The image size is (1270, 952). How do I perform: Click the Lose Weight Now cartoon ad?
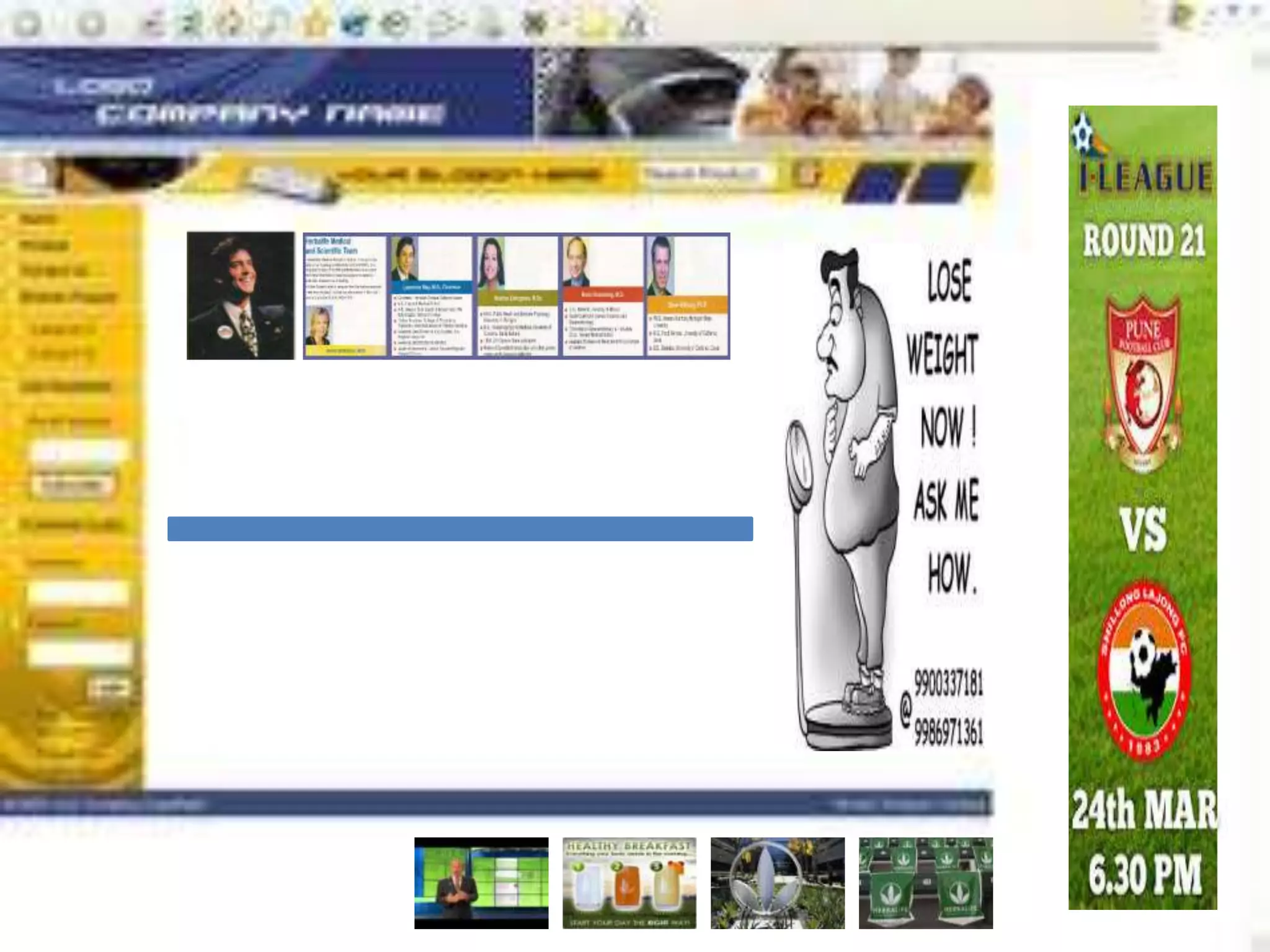coord(887,496)
